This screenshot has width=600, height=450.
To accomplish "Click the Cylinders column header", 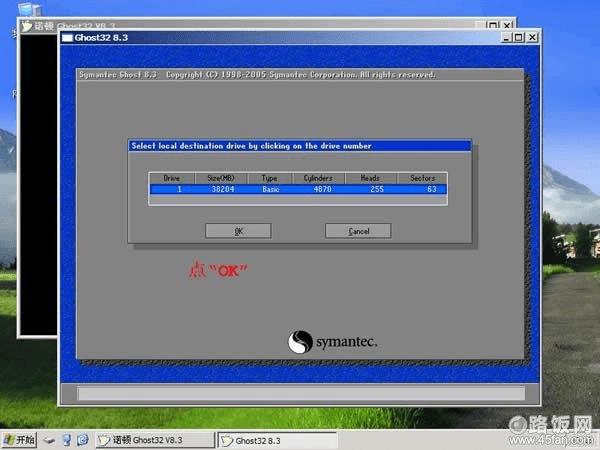I will coord(318,178).
